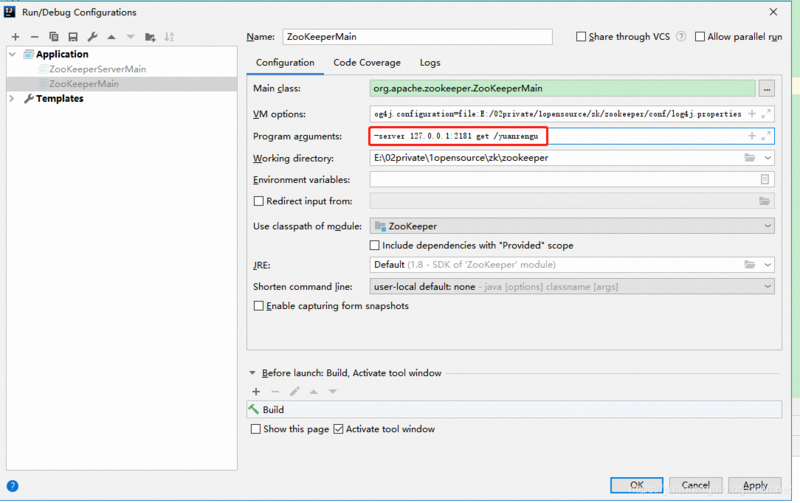The height and width of the screenshot is (503, 800).
Task: Add a before launch task
Action: click(x=256, y=391)
